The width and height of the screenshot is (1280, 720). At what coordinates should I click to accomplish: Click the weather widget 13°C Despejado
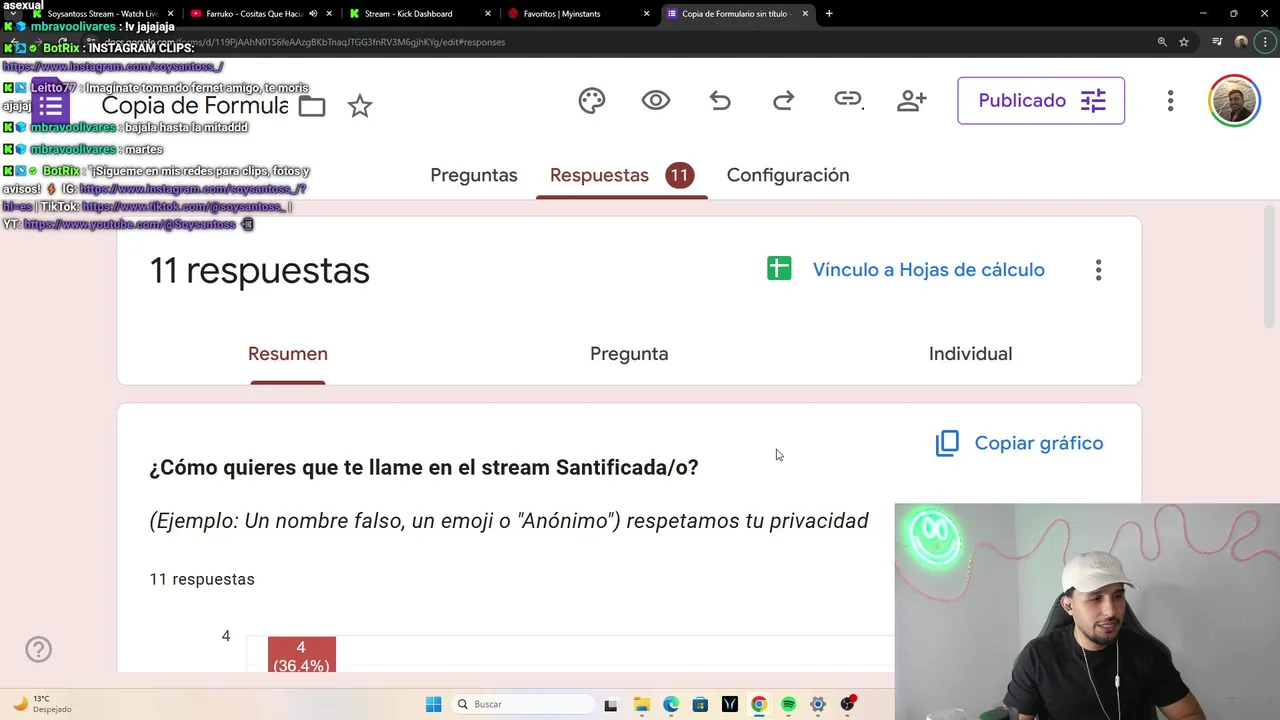tap(42, 704)
